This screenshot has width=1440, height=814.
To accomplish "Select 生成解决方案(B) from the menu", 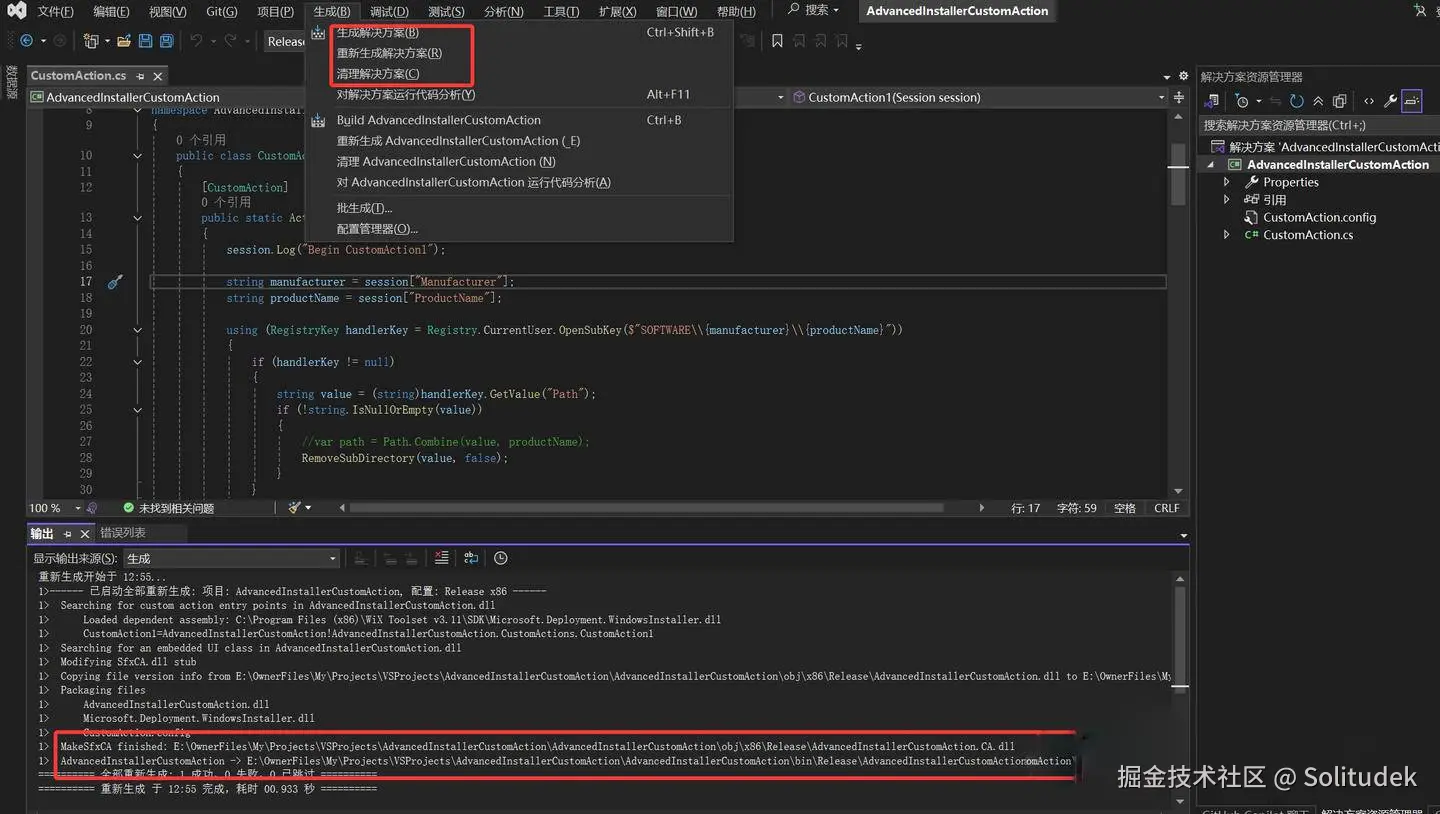I will (x=378, y=33).
